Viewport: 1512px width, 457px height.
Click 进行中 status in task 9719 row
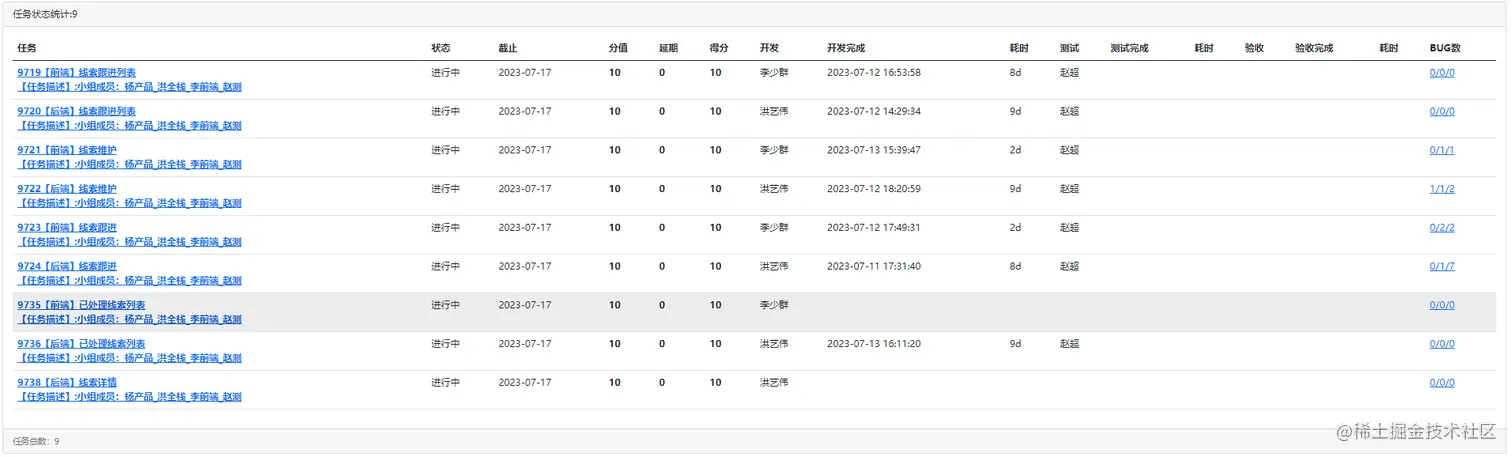point(446,73)
